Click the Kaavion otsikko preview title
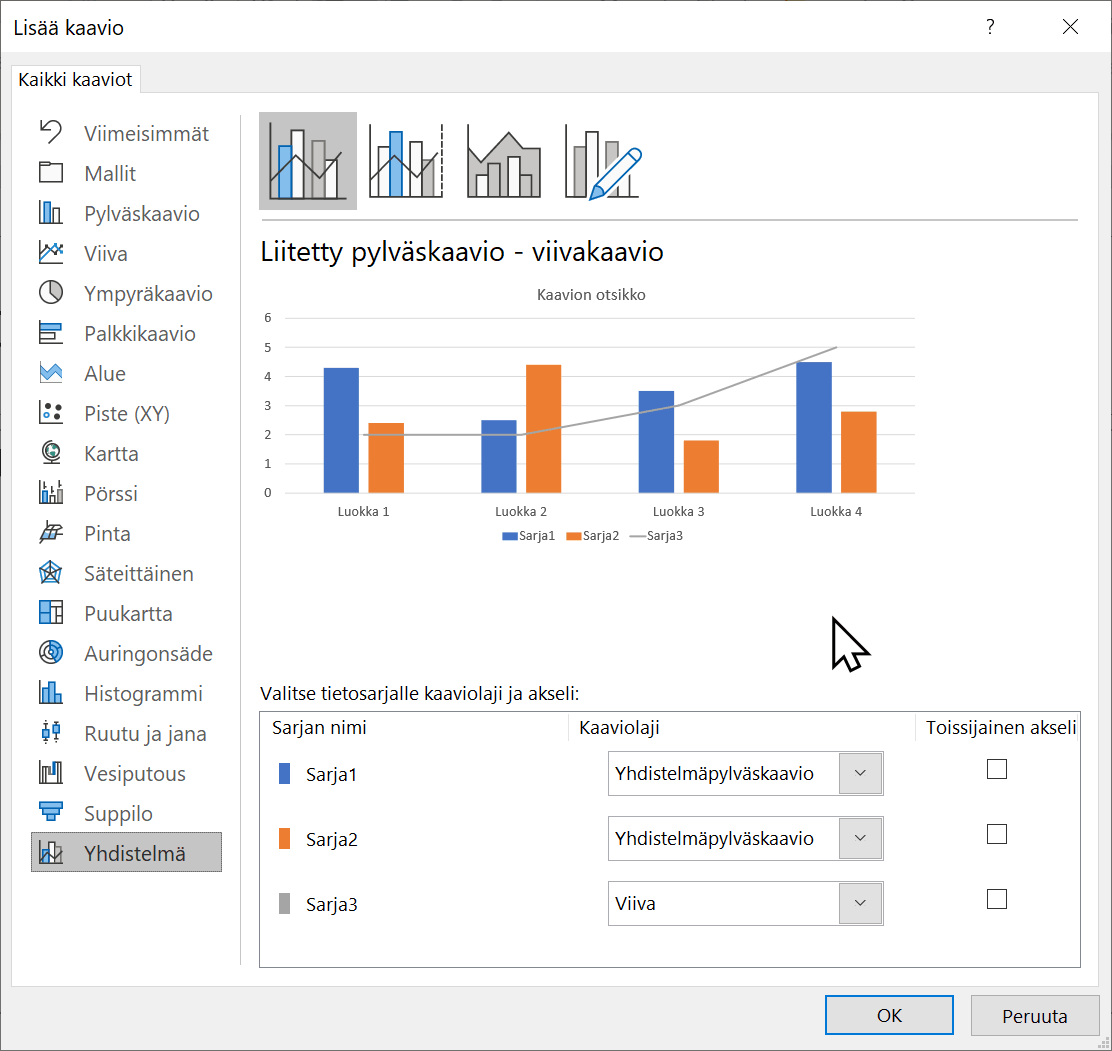Viewport: 1112px width, 1051px height. [591, 295]
